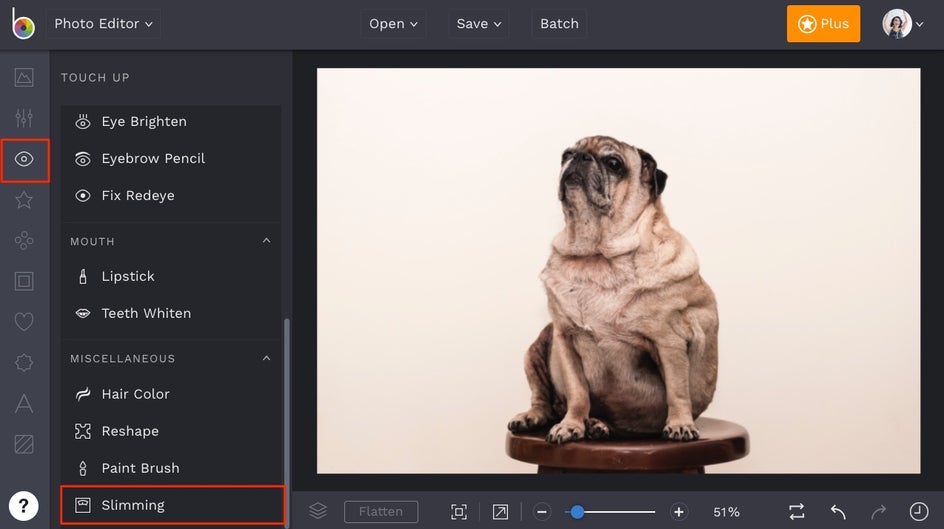Click the pug photo on canvas
944x529 pixels.
point(618,270)
